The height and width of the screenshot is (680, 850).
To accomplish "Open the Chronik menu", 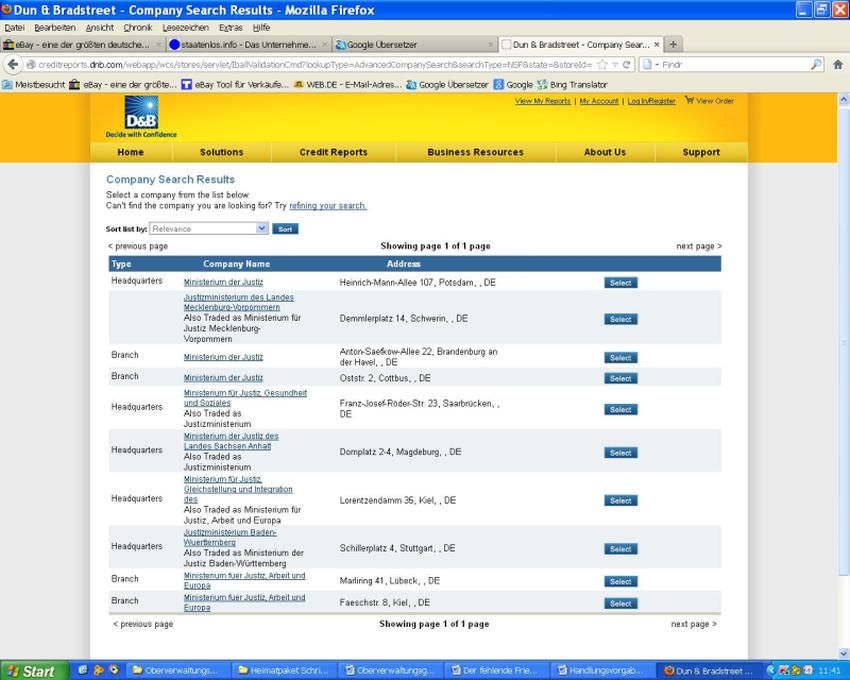I will click(x=138, y=28).
